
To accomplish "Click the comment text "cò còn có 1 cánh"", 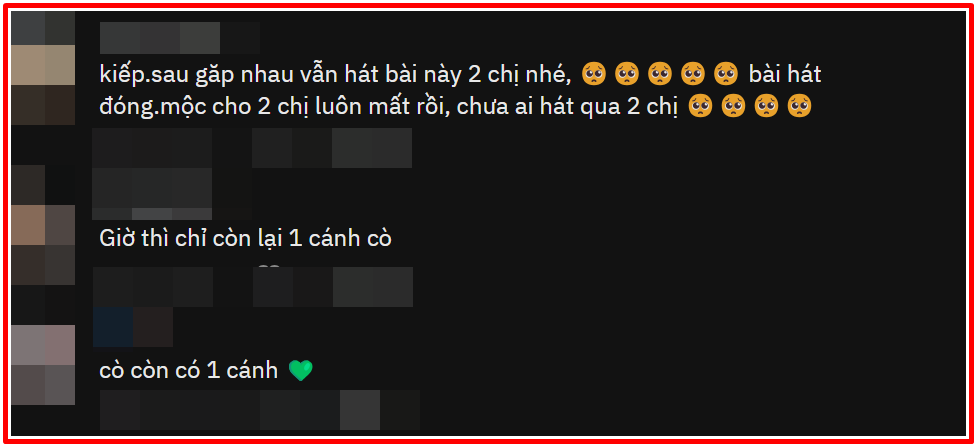I will (189, 371).
